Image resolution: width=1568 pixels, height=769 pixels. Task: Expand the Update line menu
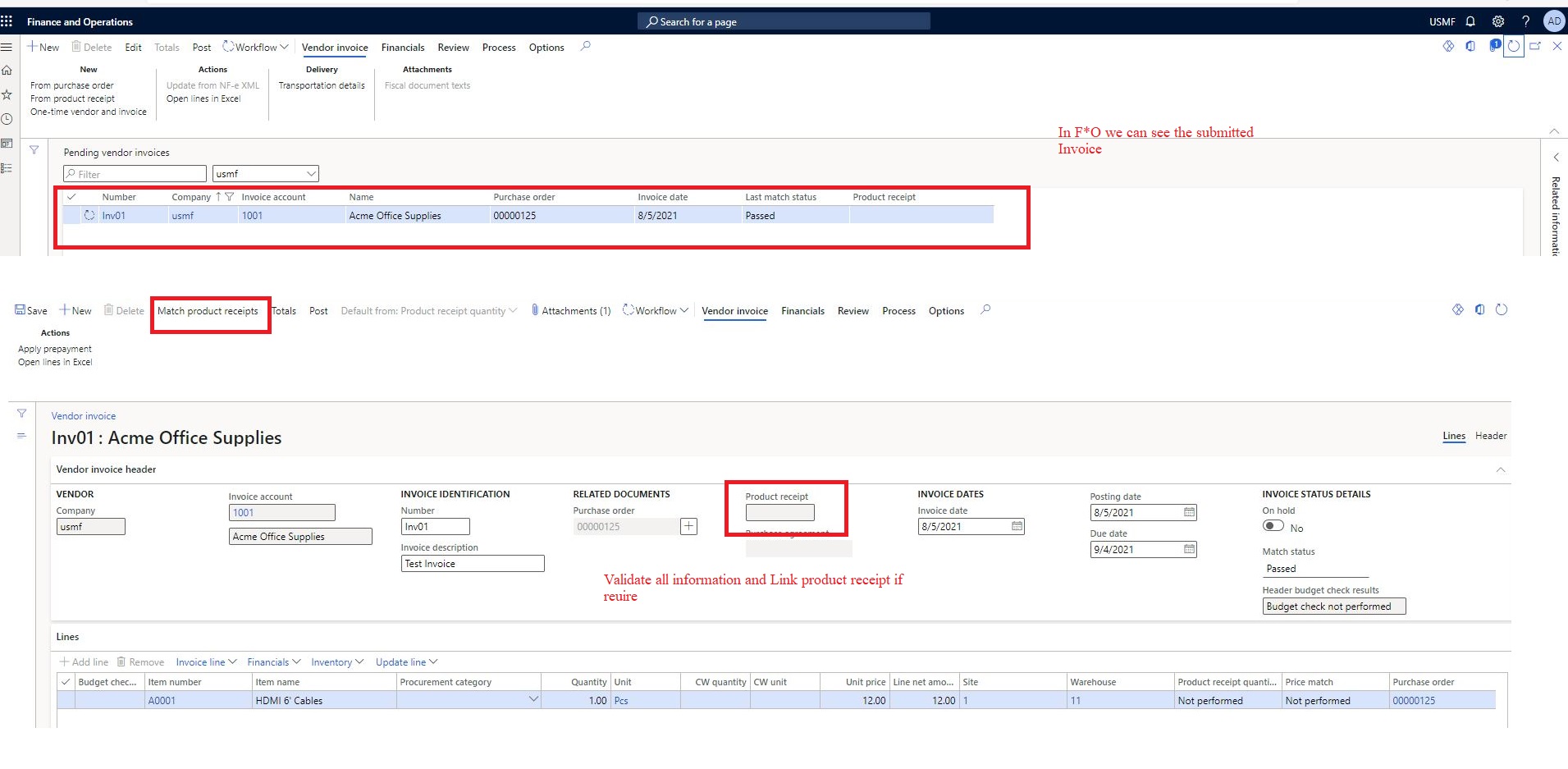pyautogui.click(x=406, y=662)
